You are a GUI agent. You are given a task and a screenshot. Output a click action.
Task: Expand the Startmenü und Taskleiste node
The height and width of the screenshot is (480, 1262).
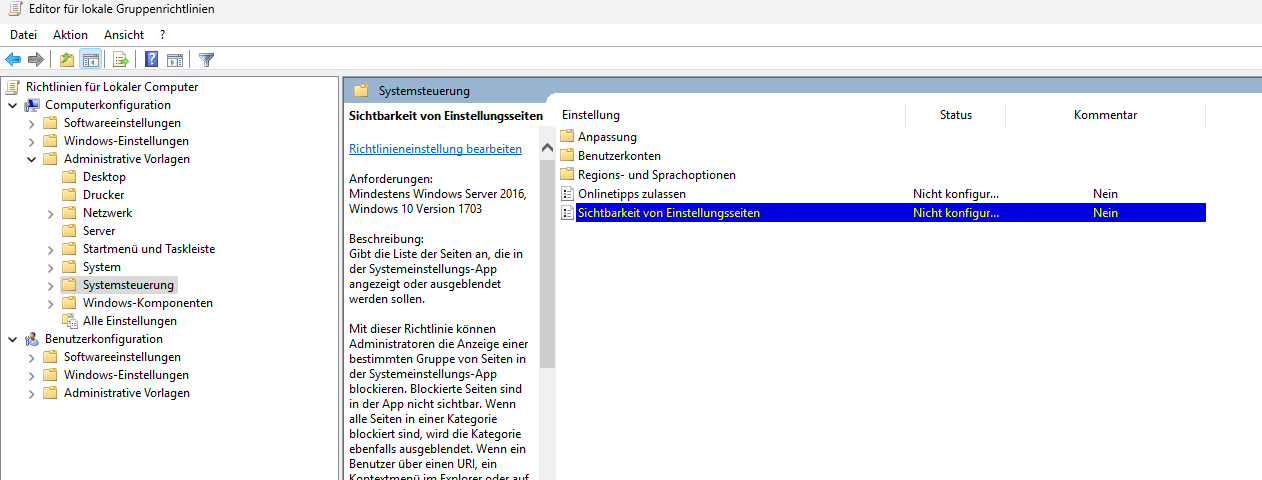[50, 249]
